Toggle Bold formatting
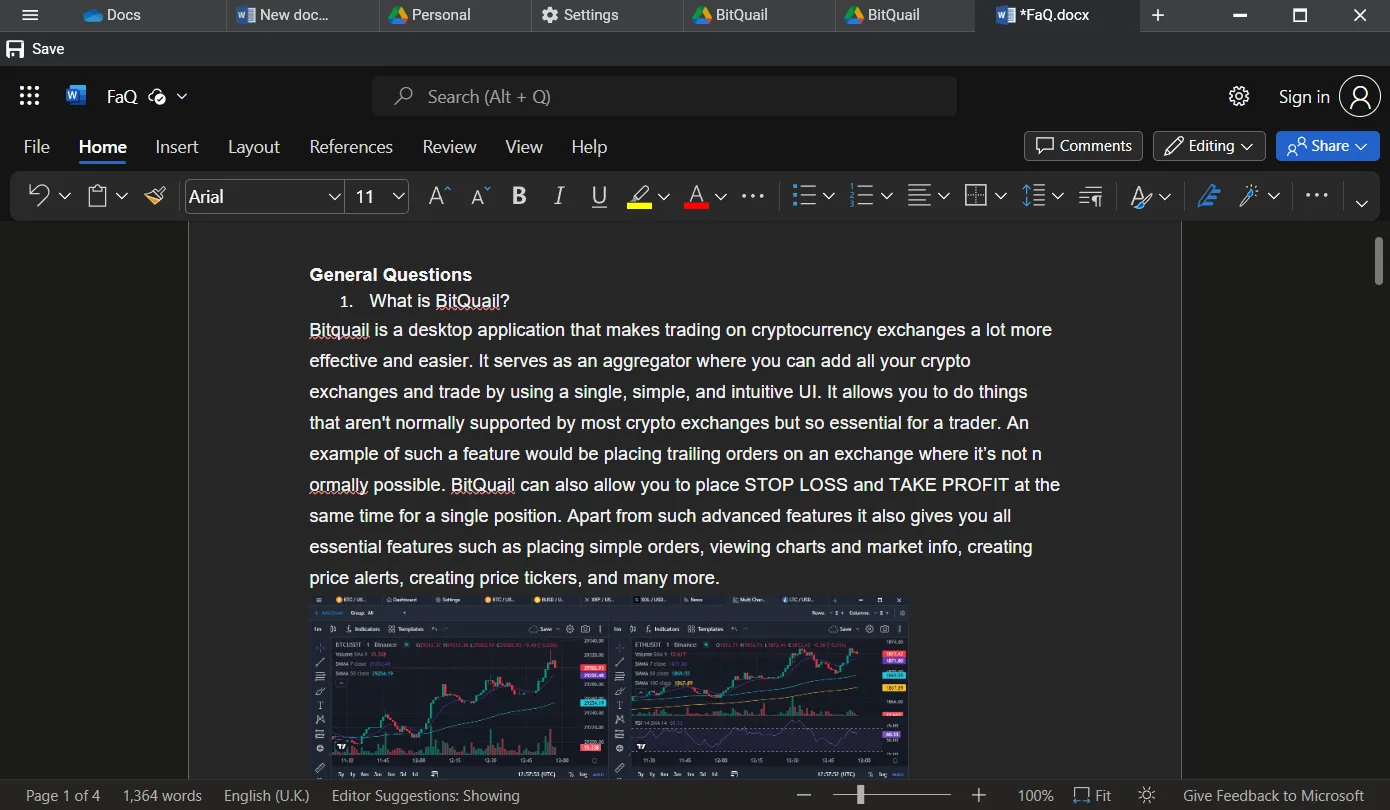The height and width of the screenshot is (810, 1390). pyautogui.click(x=519, y=197)
